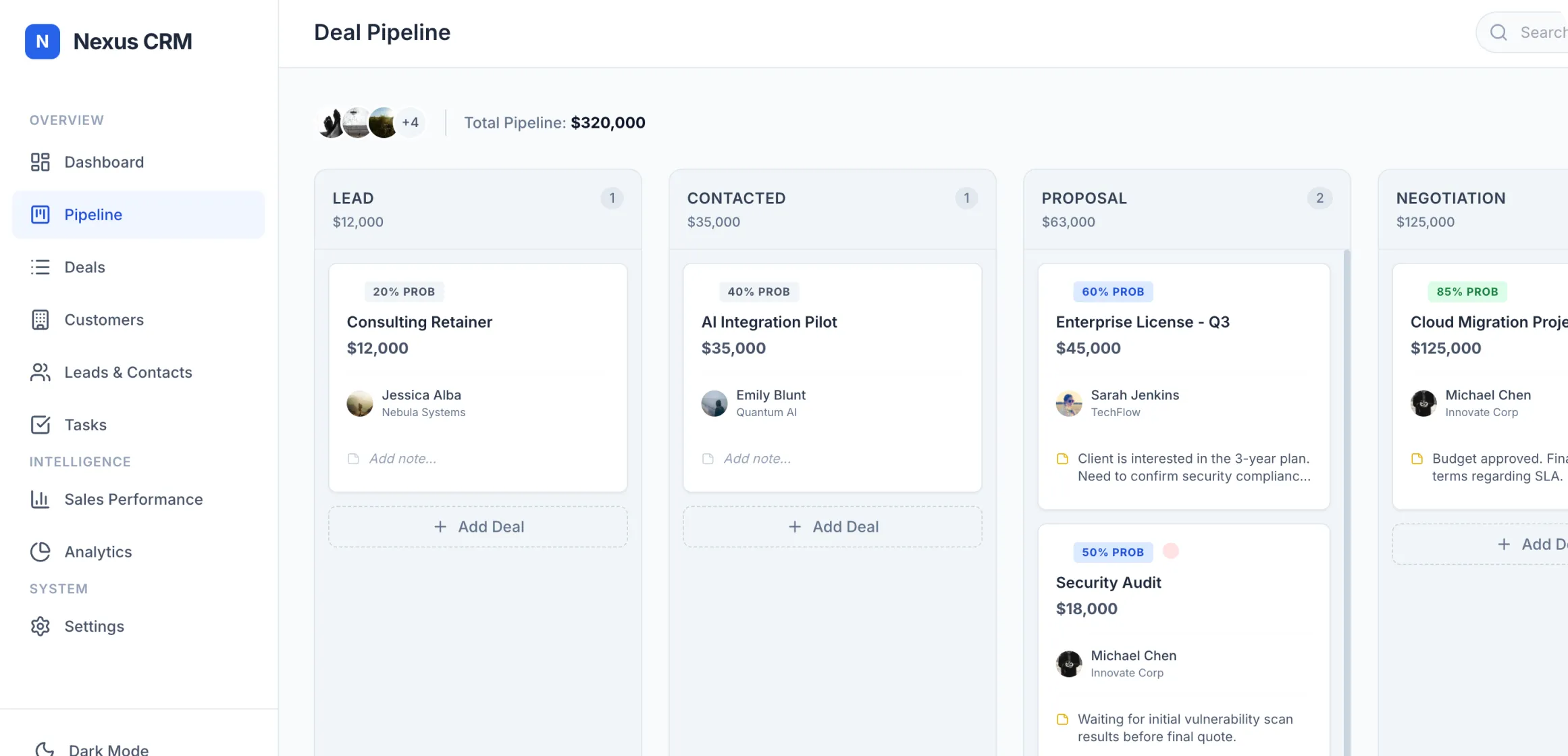Image resolution: width=1568 pixels, height=756 pixels.
Task: Click the deal count badge on Proposal column
Action: [1320, 198]
